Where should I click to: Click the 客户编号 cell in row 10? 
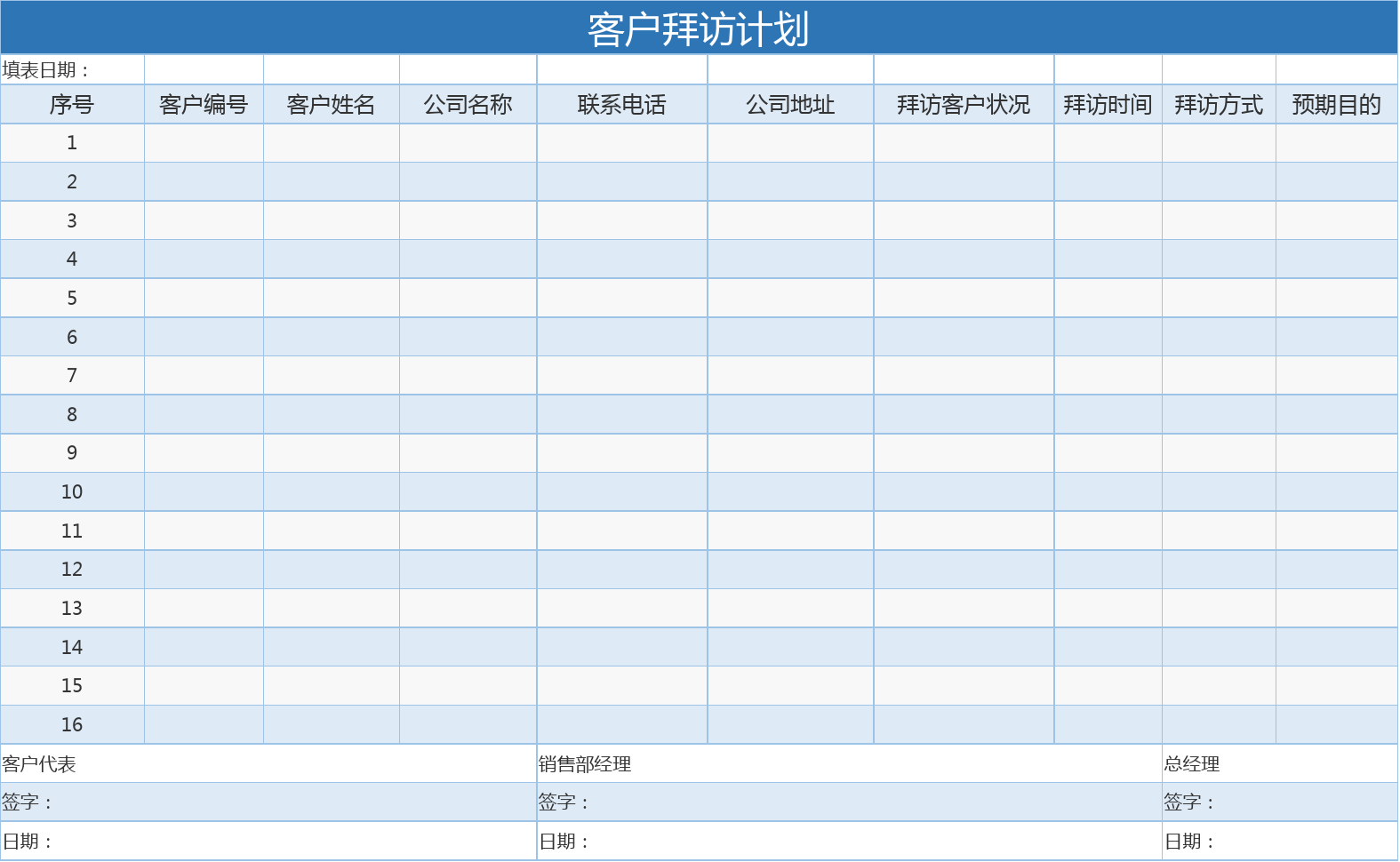tap(204, 491)
